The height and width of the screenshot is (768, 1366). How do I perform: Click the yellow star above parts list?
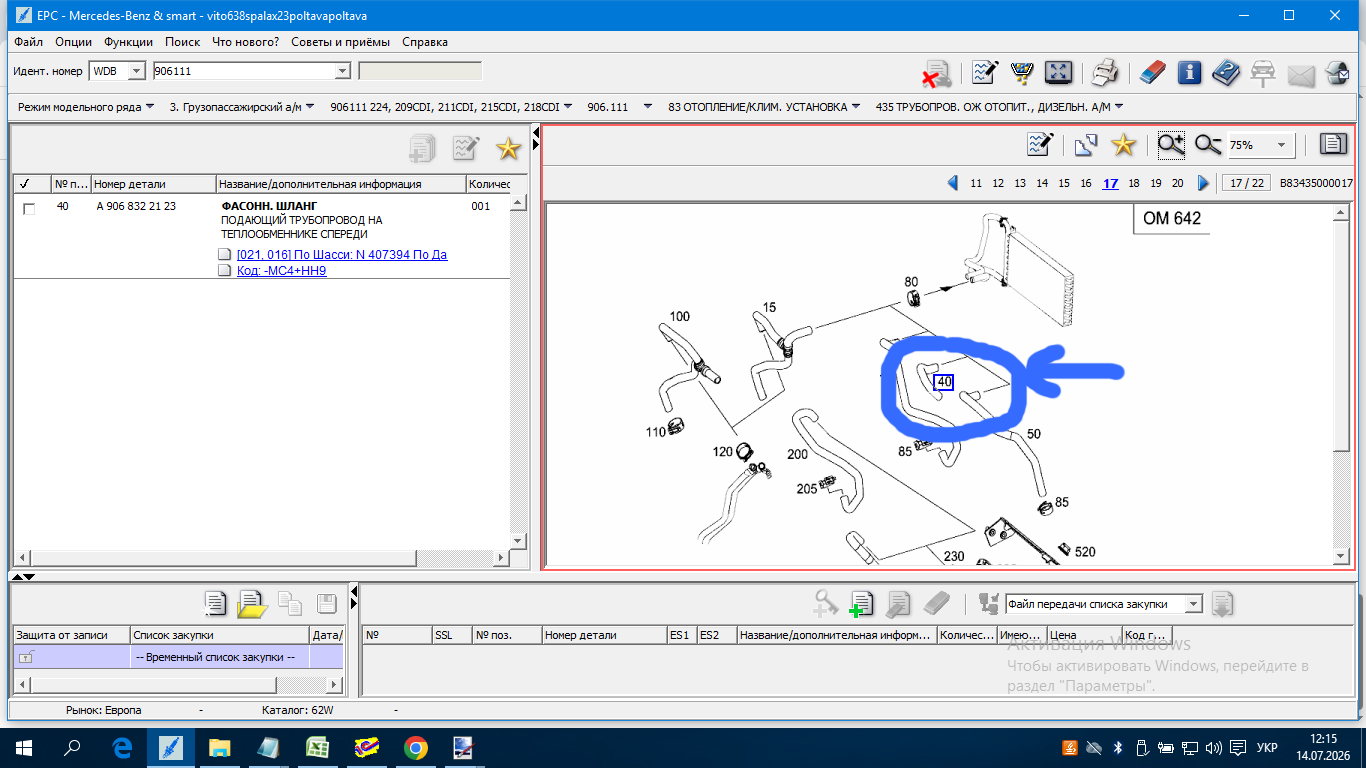[509, 149]
